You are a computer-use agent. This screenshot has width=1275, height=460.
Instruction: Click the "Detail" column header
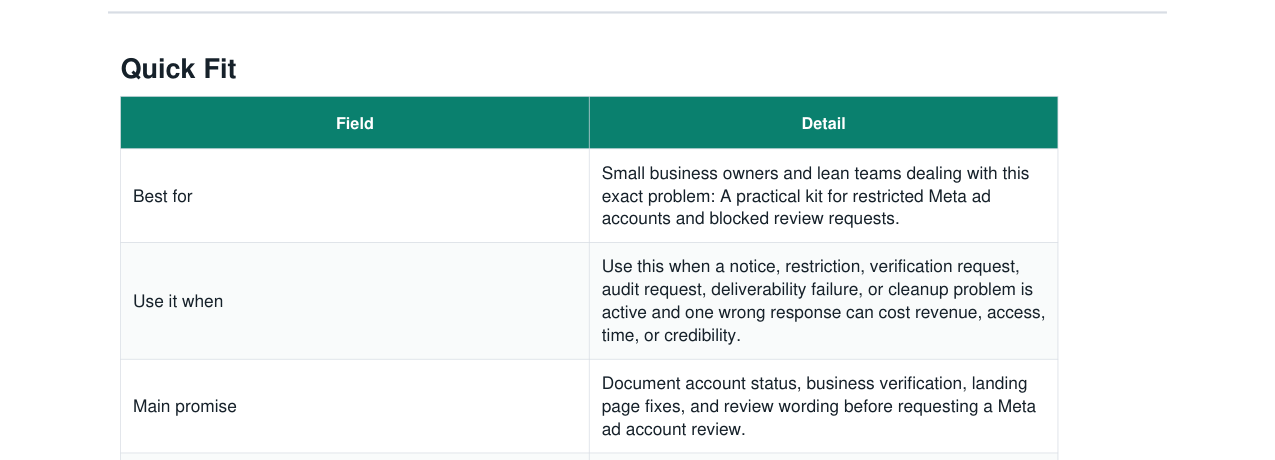[823, 123]
